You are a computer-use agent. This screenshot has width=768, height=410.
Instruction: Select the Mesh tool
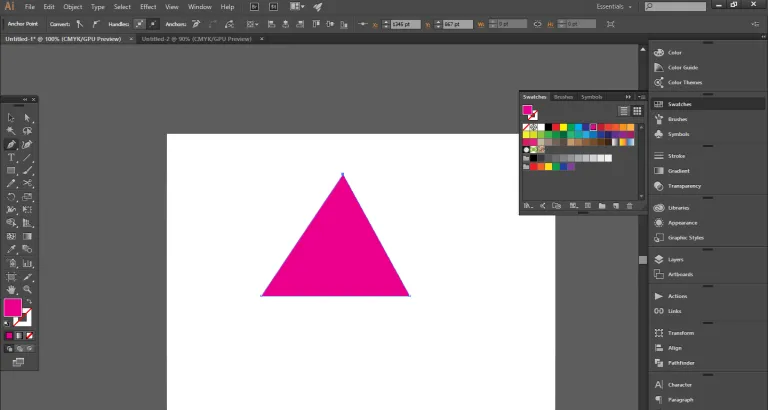[11, 237]
